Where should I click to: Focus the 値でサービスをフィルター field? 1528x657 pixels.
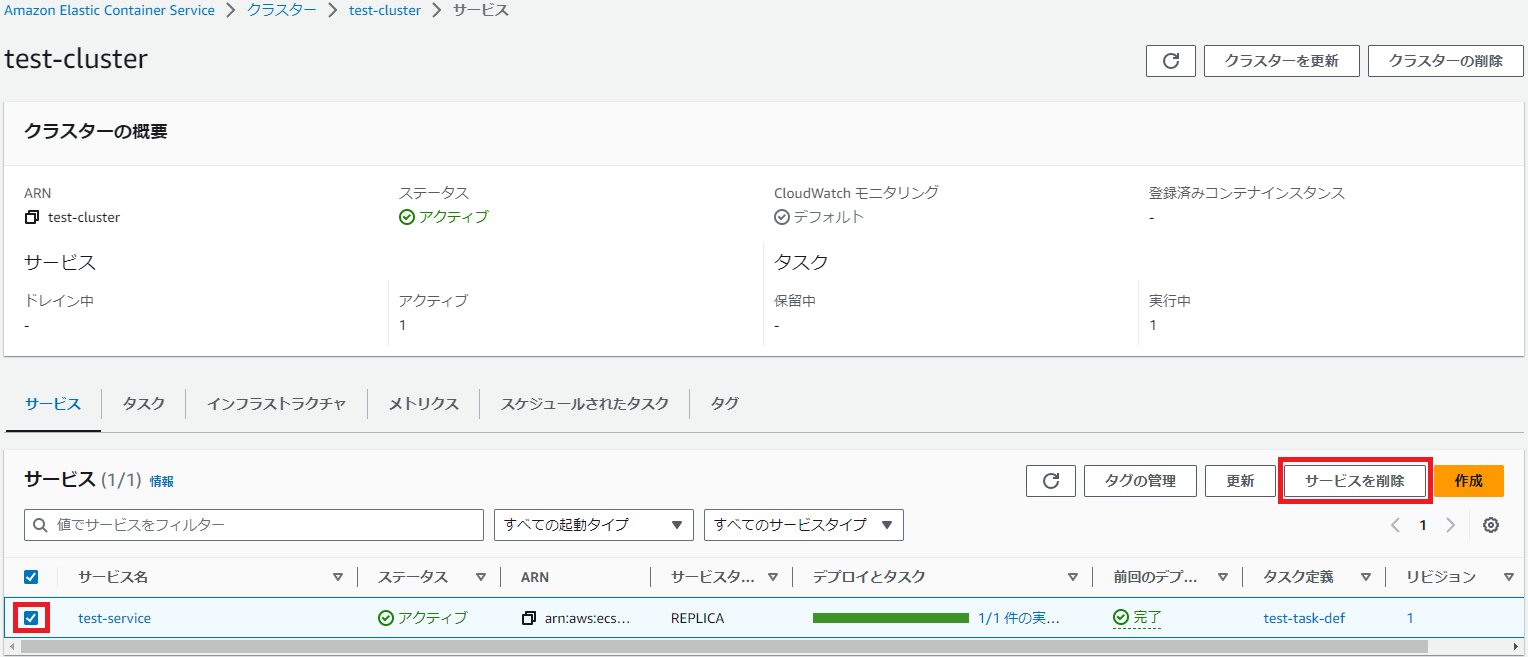[254, 525]
